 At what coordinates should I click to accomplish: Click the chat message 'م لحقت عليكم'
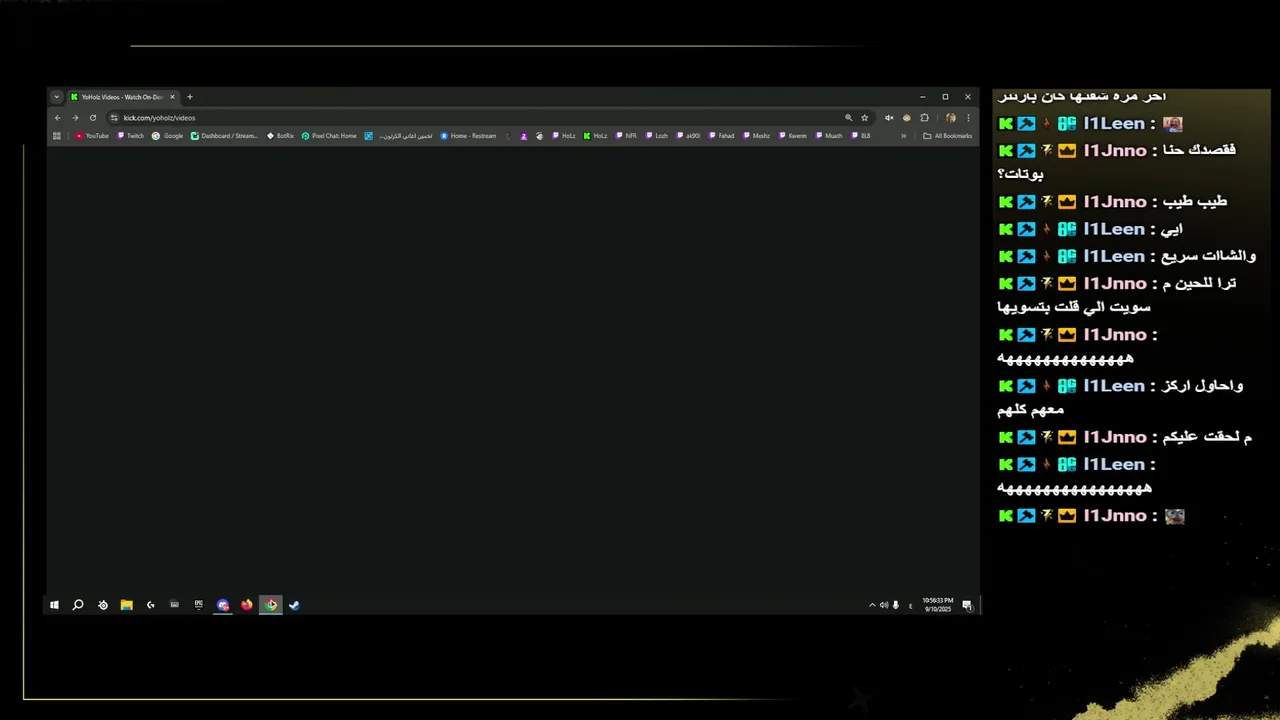coord(1207,437)
